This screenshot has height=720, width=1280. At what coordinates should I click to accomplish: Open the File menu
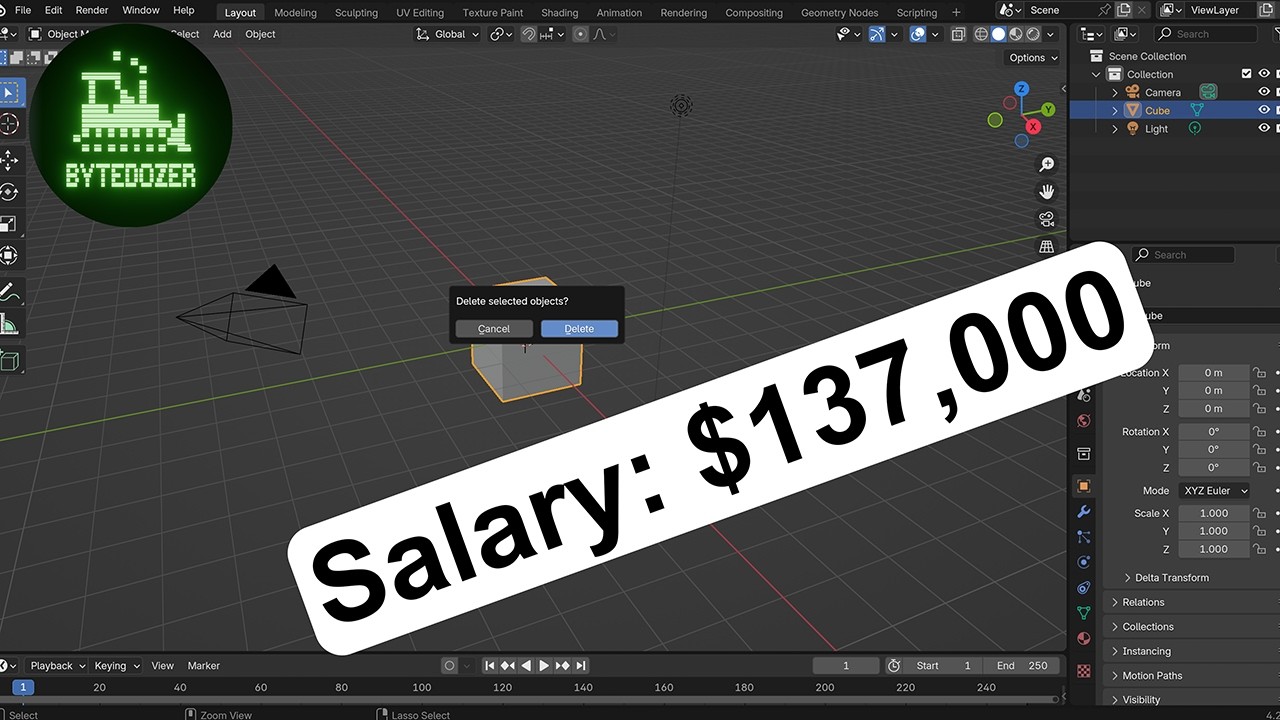pos(23,10)
